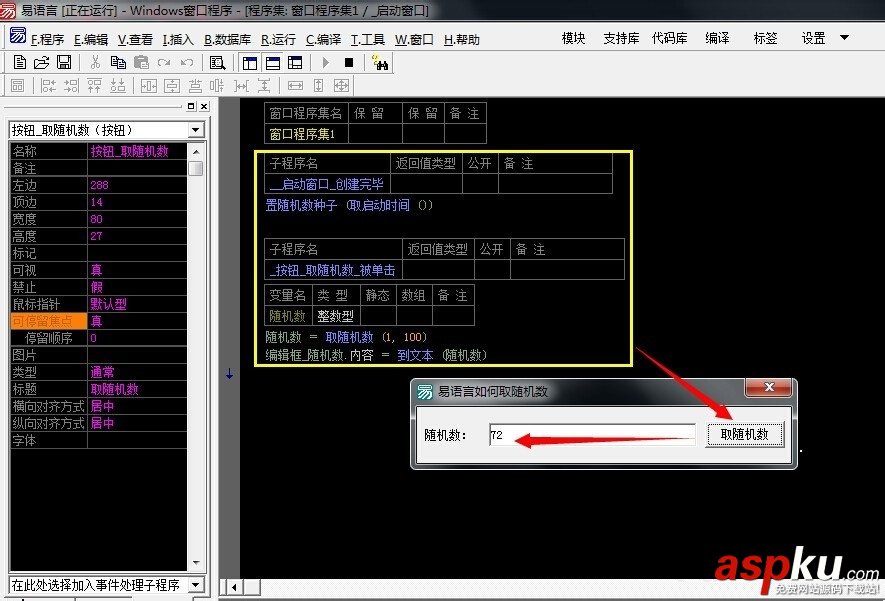Click the Cut scissors icon
This screenshot has width=885, height=601.
pos(95,63)
